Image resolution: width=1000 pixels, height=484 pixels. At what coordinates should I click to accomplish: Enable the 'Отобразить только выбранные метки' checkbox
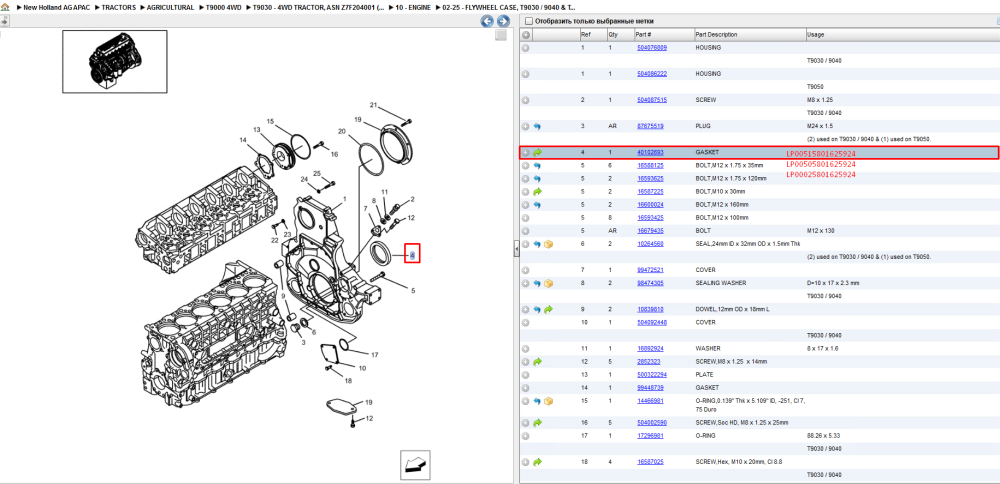528,21
